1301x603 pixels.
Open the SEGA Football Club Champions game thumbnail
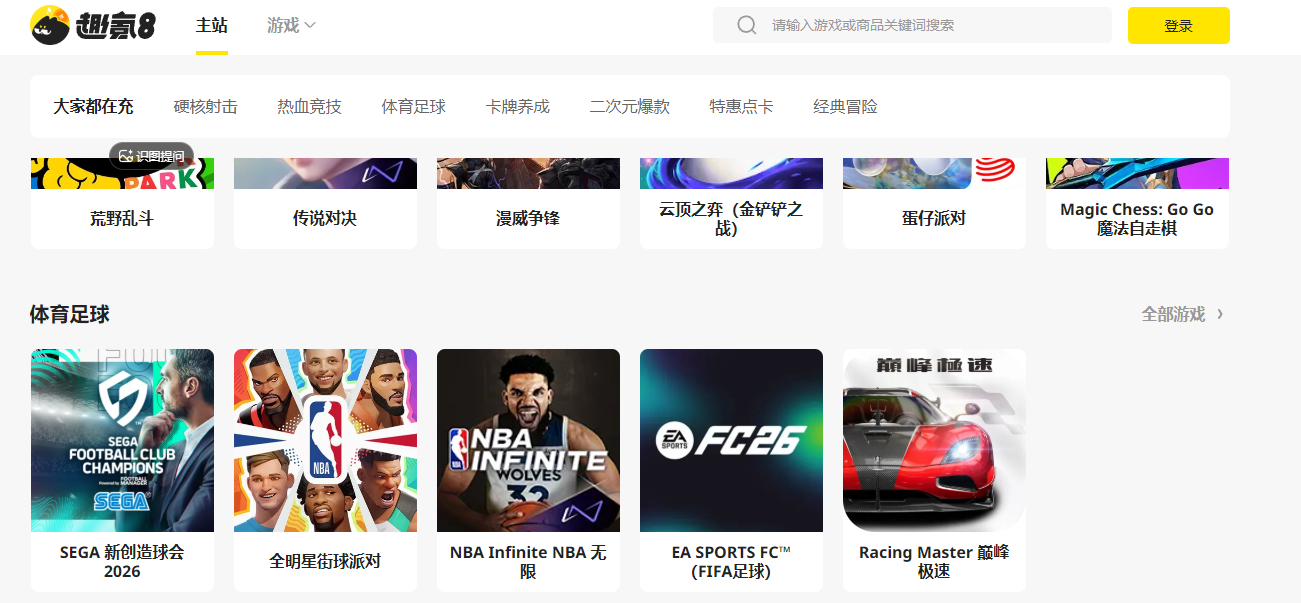click(x=122, y=440)
